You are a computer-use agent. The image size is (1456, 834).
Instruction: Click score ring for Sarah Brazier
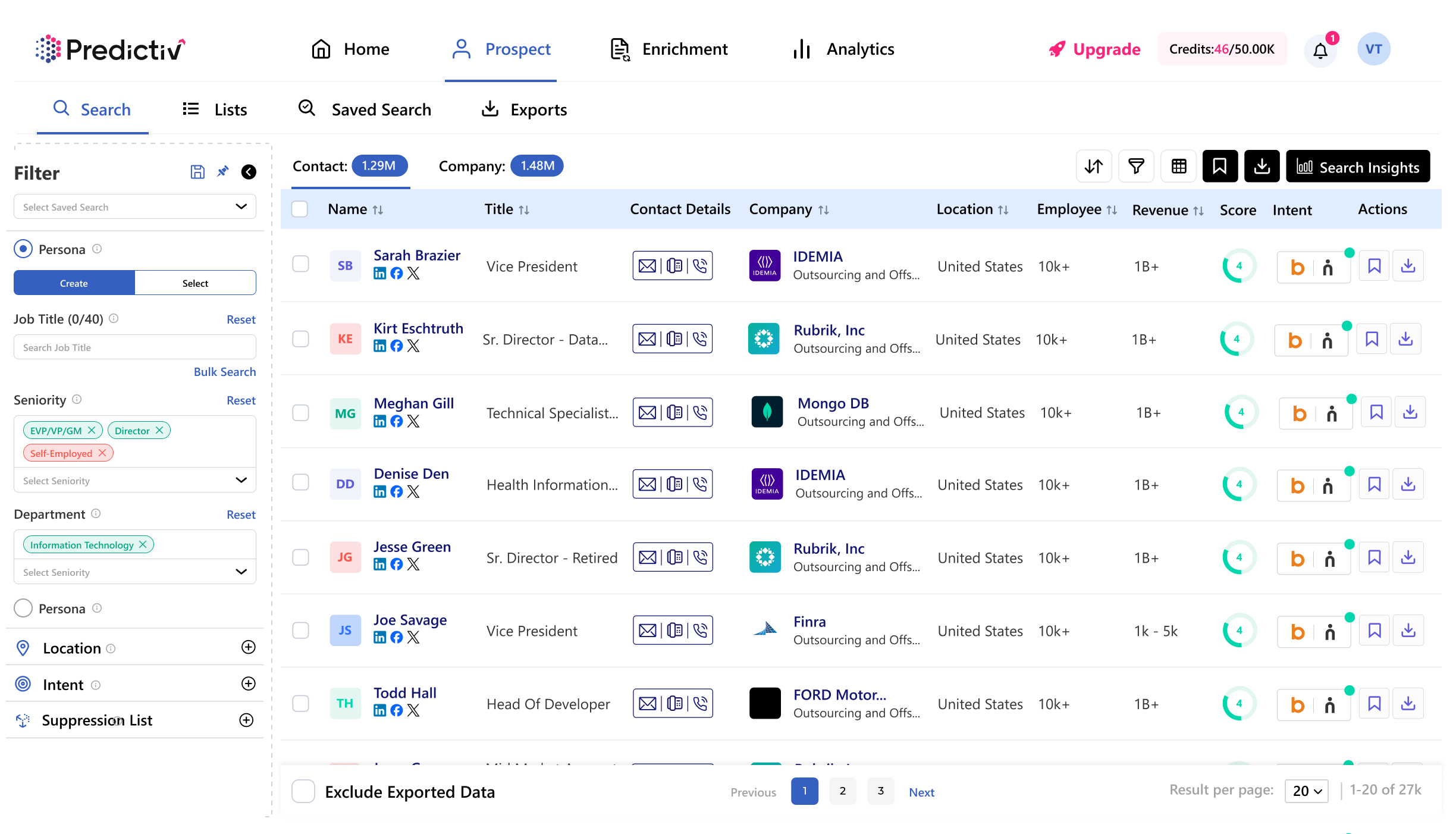pyautogui.click(x=1239, y=266)
